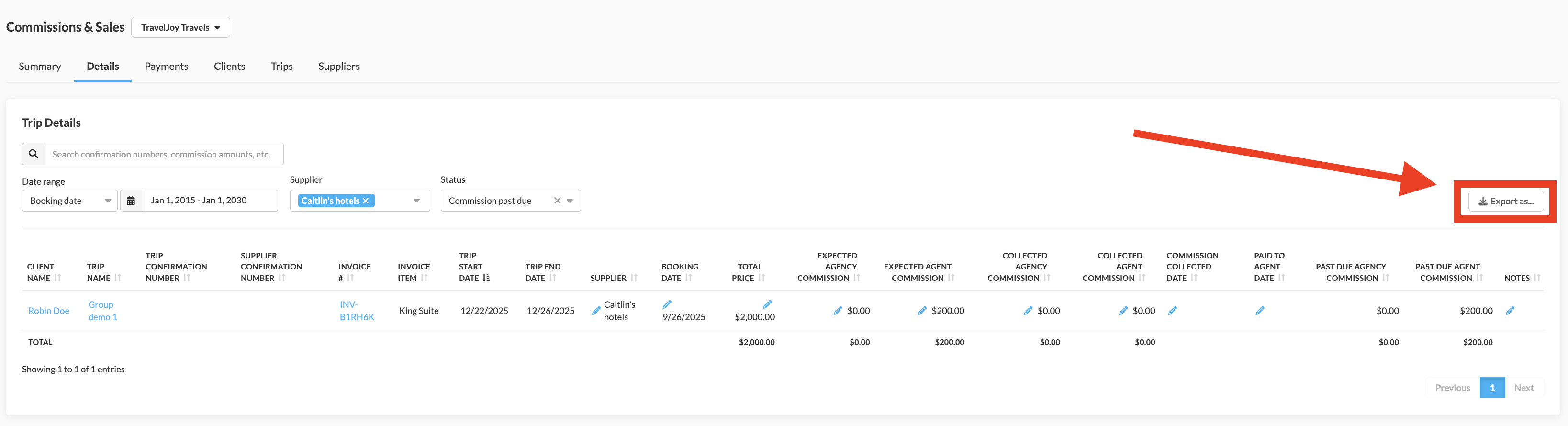This screenshot has width=1568, height=426.
Task: Open the Robin Doe client link
Action: point(49,311)
